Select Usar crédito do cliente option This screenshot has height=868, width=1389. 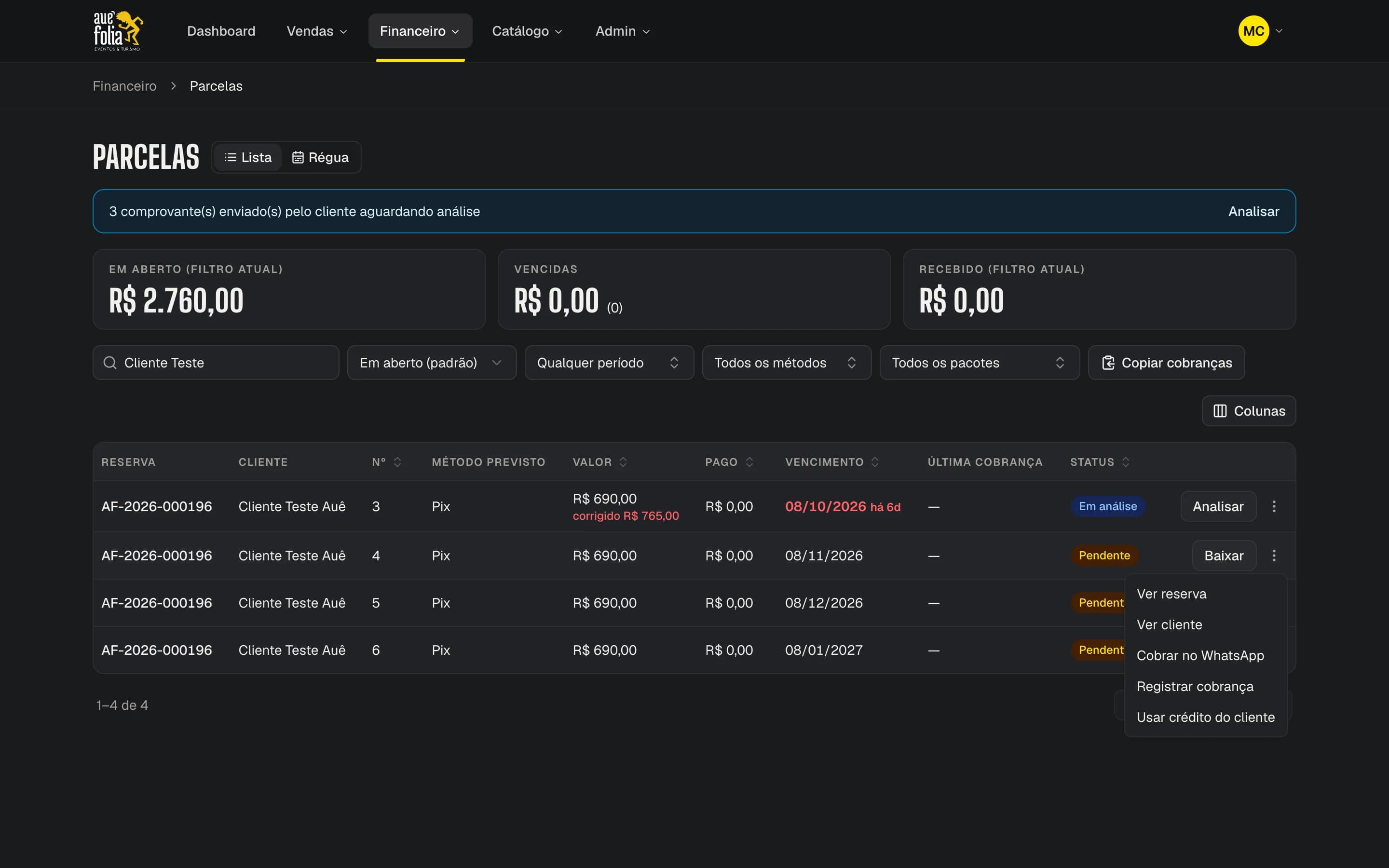(1205, 718)
